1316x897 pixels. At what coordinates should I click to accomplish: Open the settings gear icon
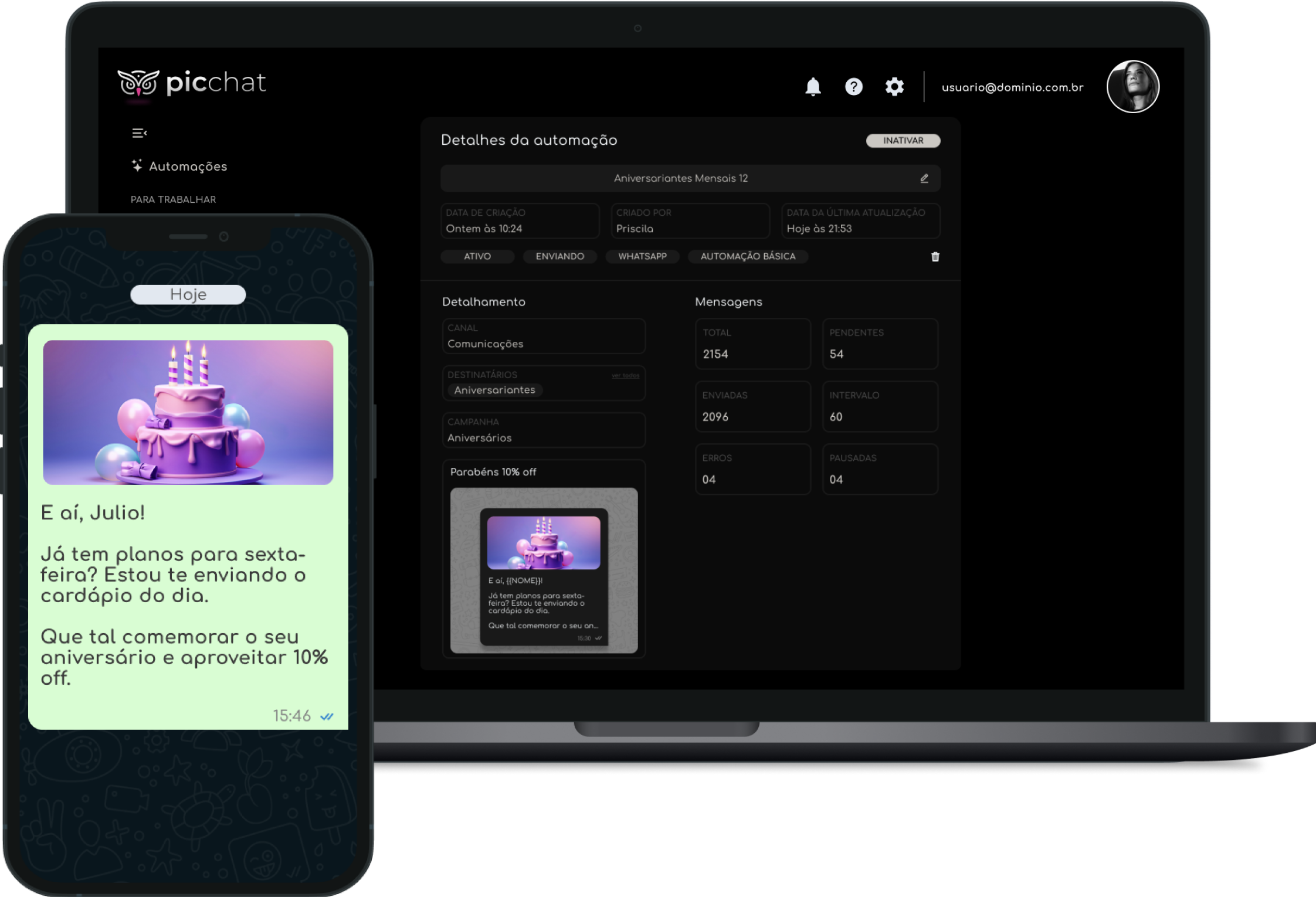894,87
